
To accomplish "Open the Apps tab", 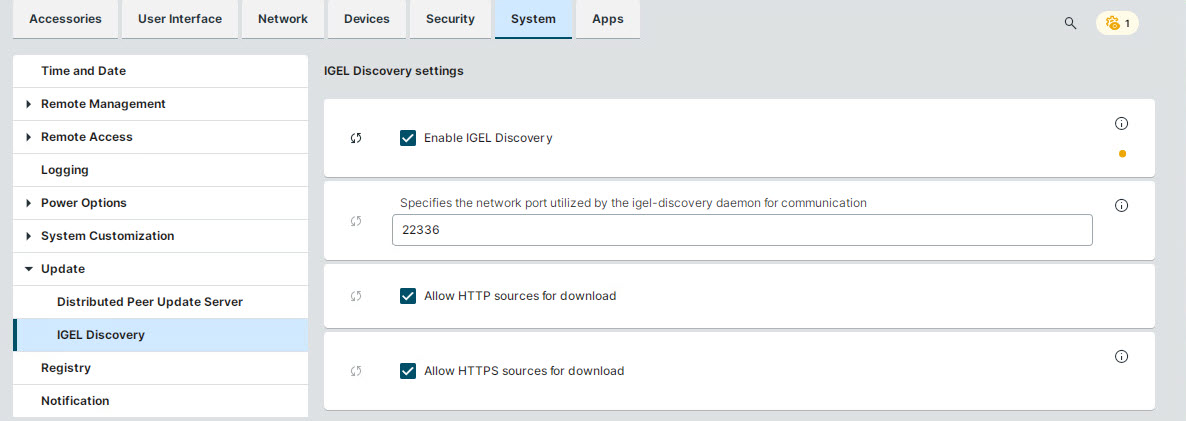I will click(x=608, y=19).
